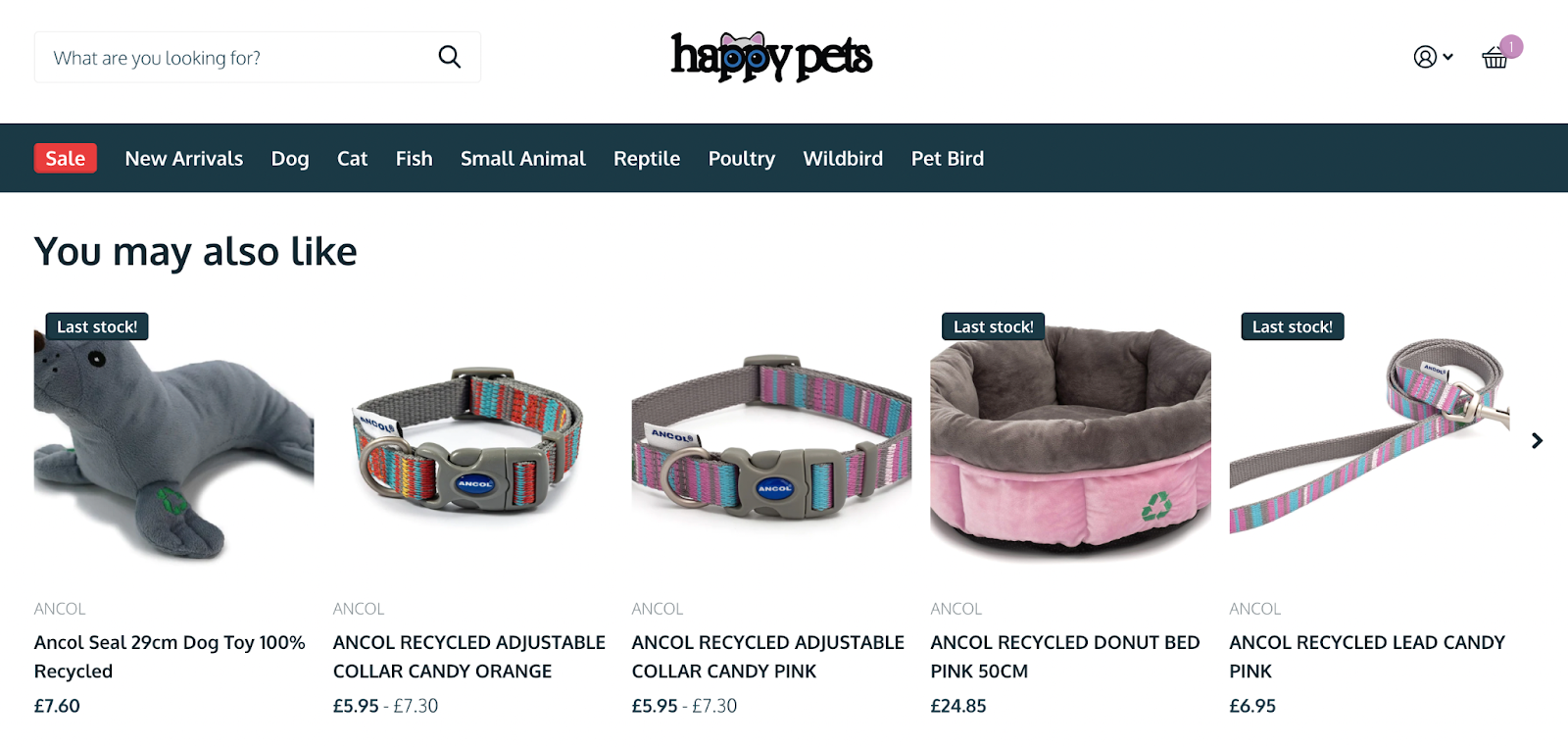Open the pink donut bed image
This screenshot has height=747, width=1568.
[x=1070, y=439]
